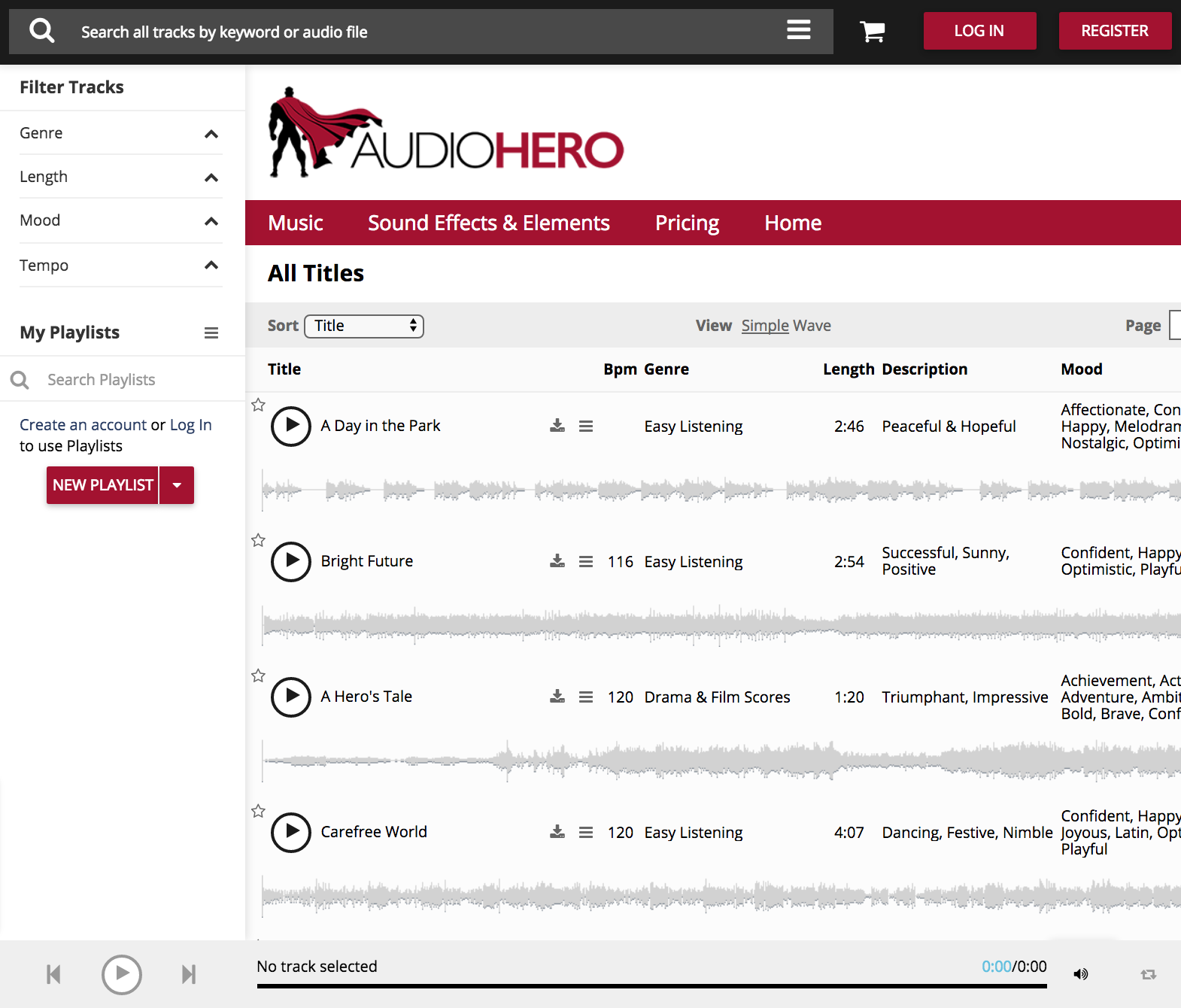Open Sound Effects & Elements menu
This screenshot has height=1008, width=1181.
pos(489,223)
